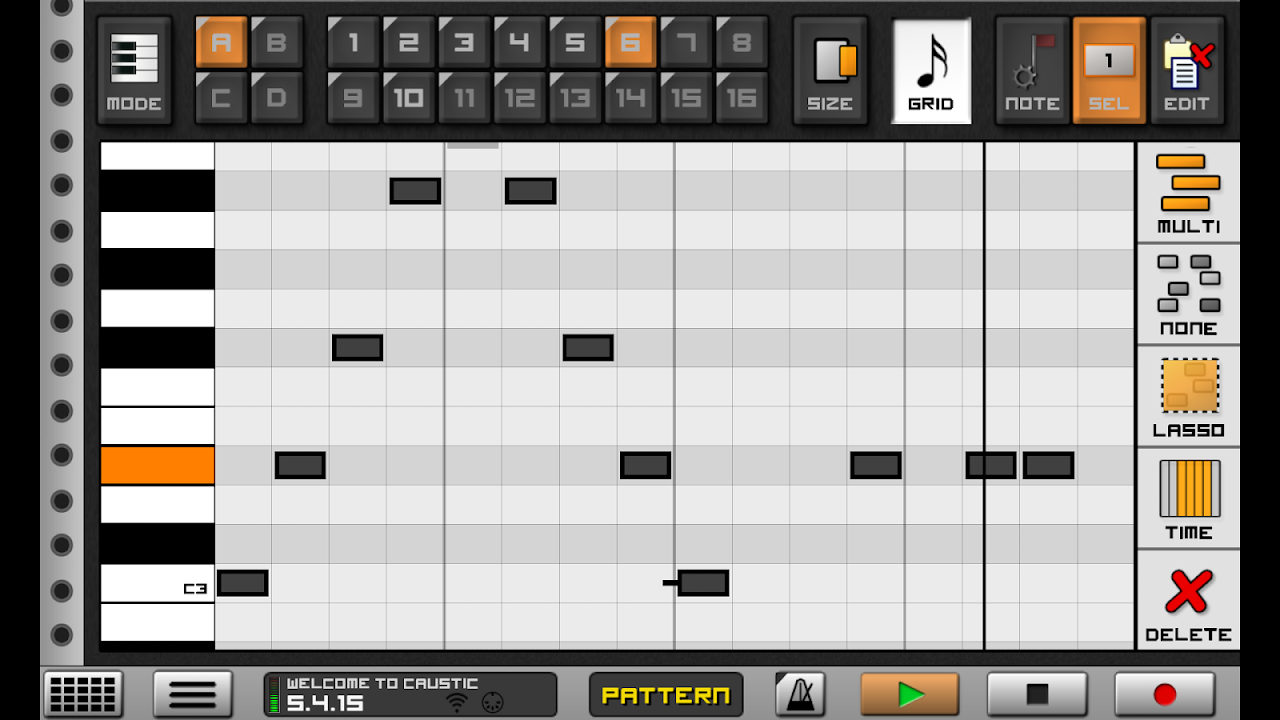Click the GRID note editing icon

tap(930, 70)
